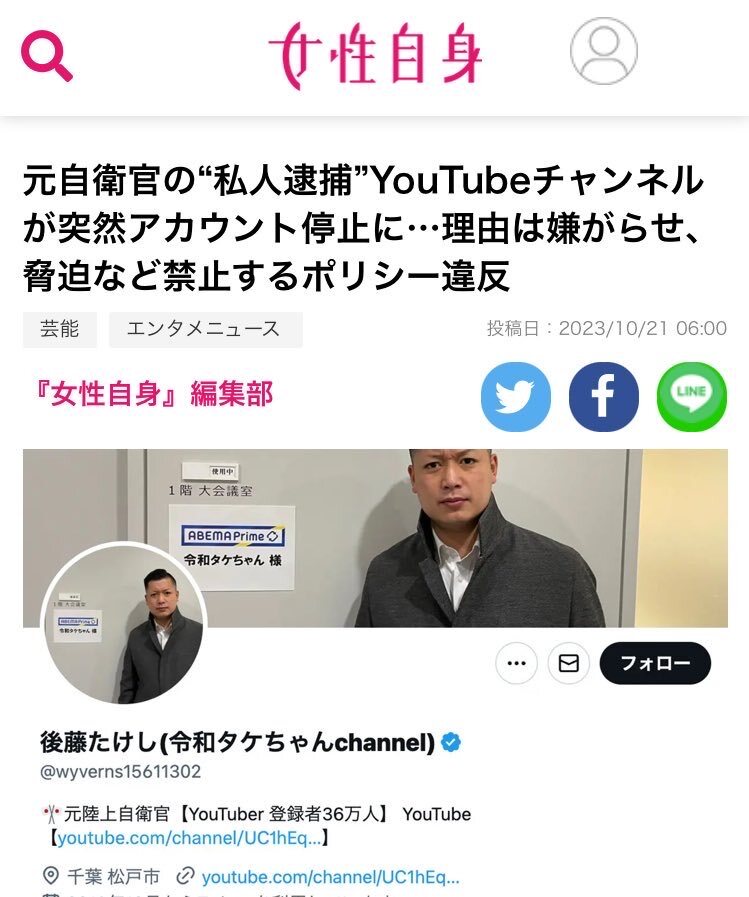The image size is (749, 897).
Task: Select the エンタメニュース category tag
Action: pyautogui.click(x=205, y=330)
